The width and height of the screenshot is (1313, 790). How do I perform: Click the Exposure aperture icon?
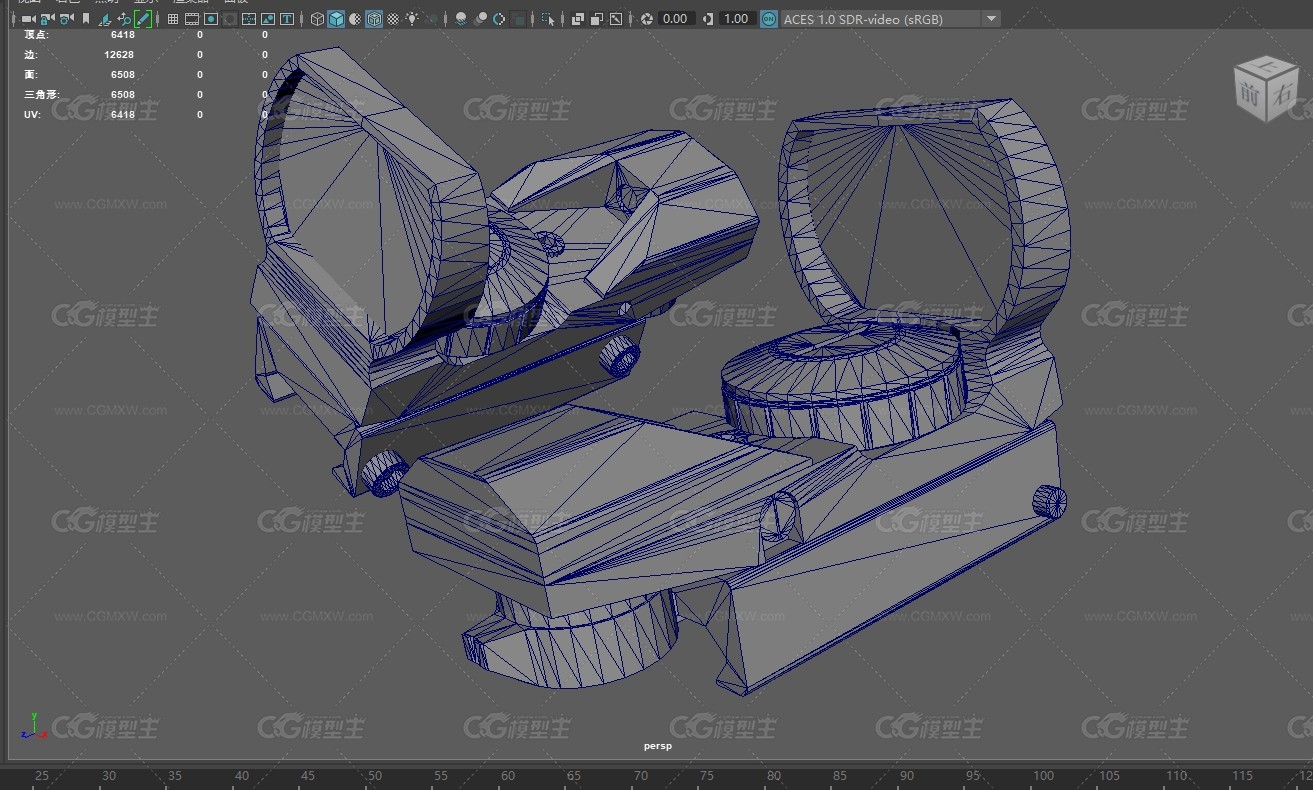pyautogui.click(x=647, y=19)
